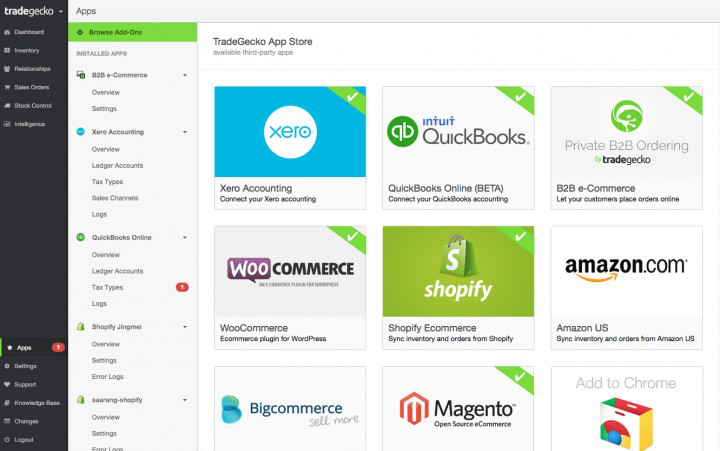This screenshot has width=720, height=451.
Task: Click the QuickBooks tile installed checkmark ribbon
Action: coord(519,97)
